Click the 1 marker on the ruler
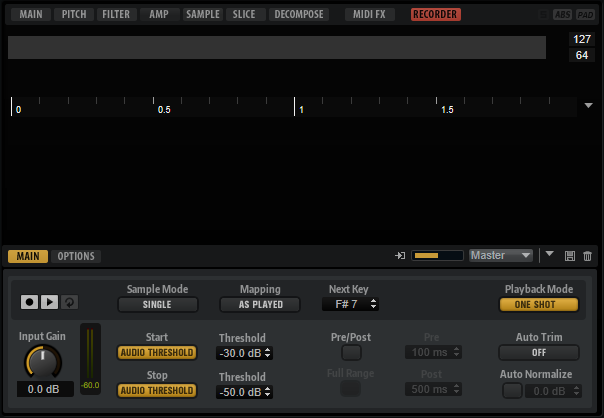604x418 pixels. coord(301,110)
